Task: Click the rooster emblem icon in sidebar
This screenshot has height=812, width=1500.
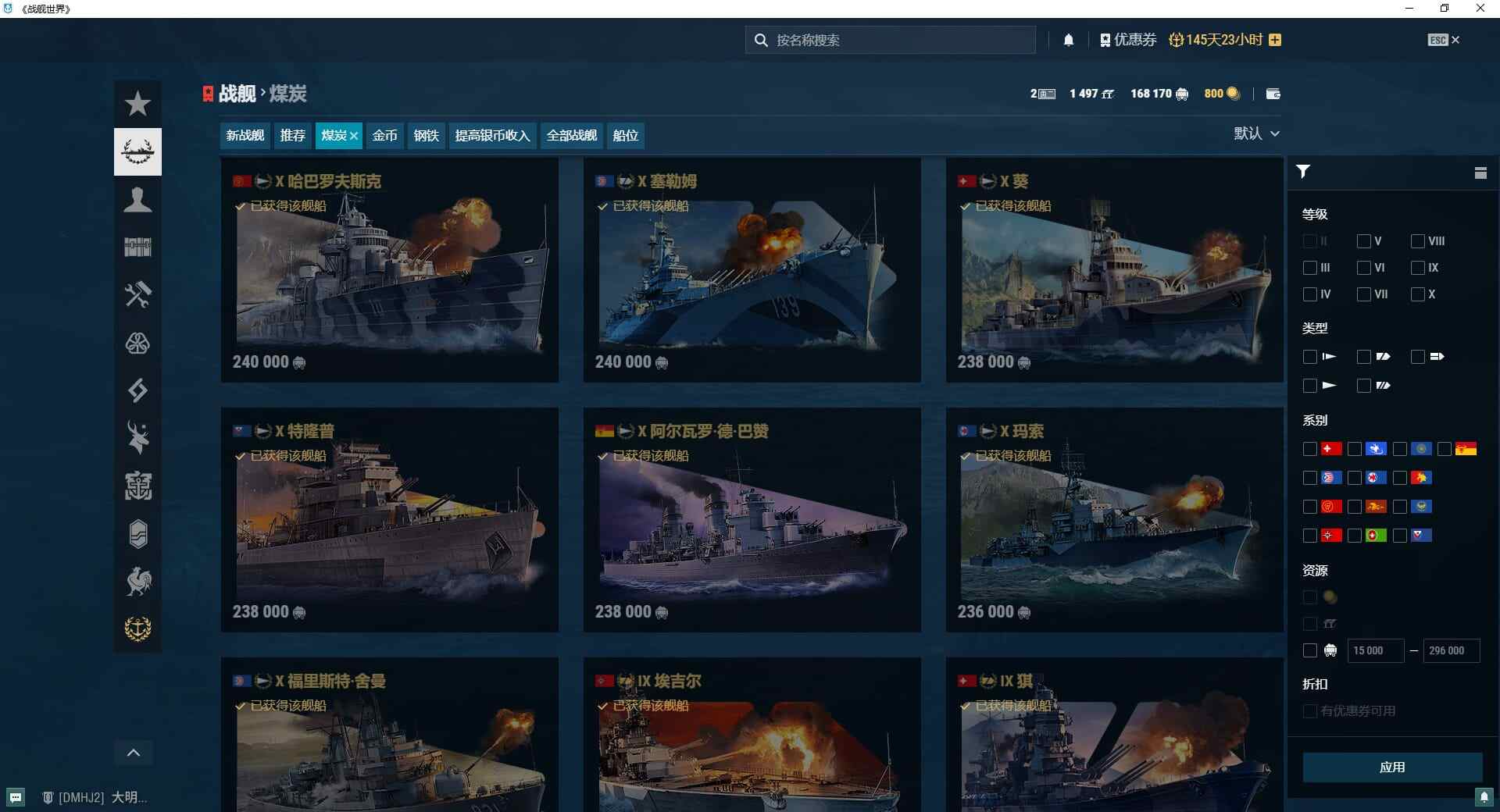Action: 137,581
